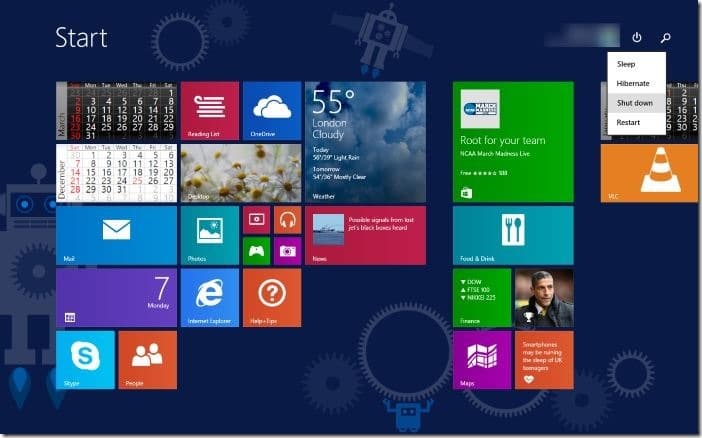Open the Weather tile showing London
The width and height of the screenshot is (702, 438).
click(x=365, y=142)
